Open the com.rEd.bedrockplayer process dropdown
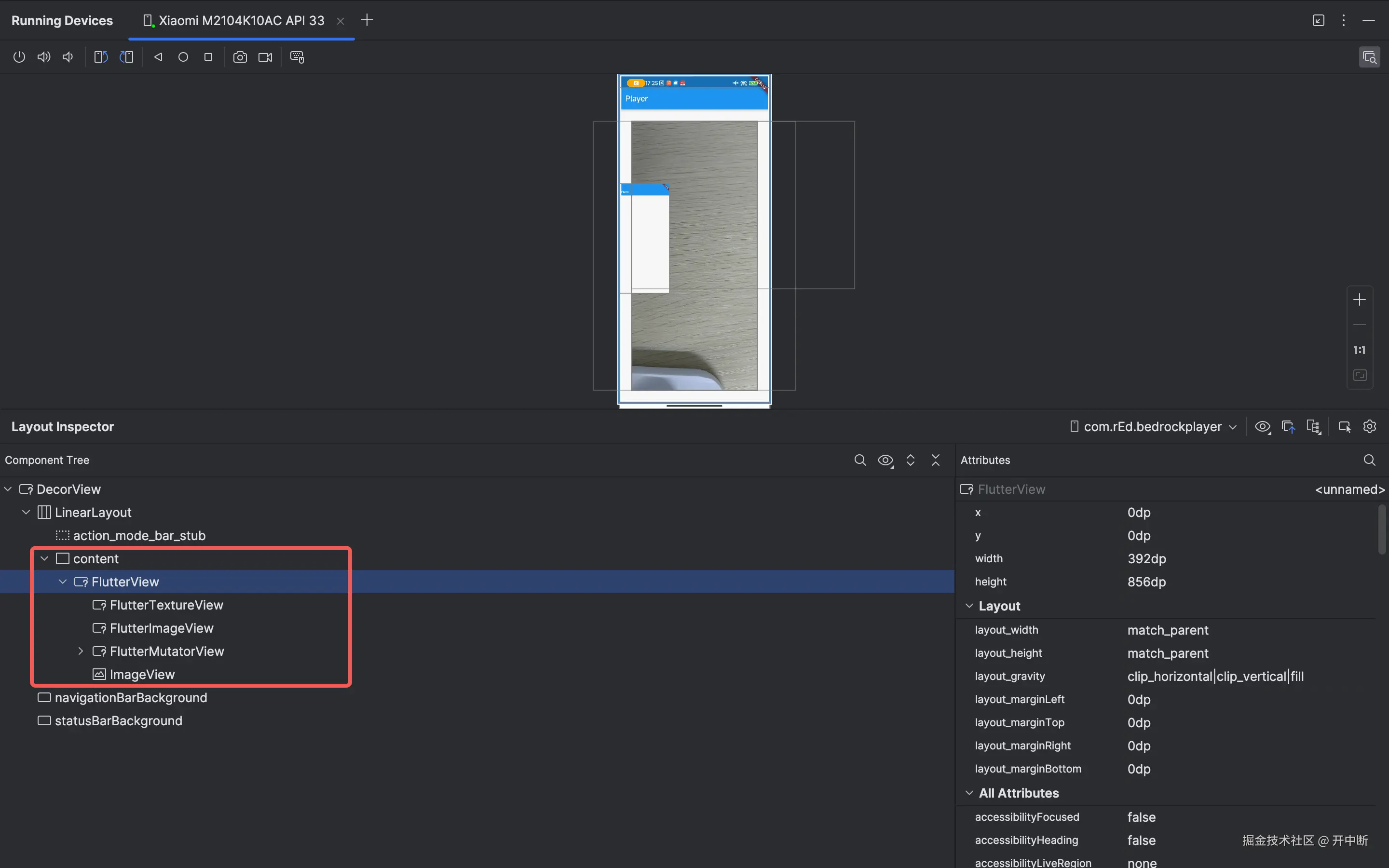The height and width of the screenshot is (868, 1389). (x=1153, y=427)
